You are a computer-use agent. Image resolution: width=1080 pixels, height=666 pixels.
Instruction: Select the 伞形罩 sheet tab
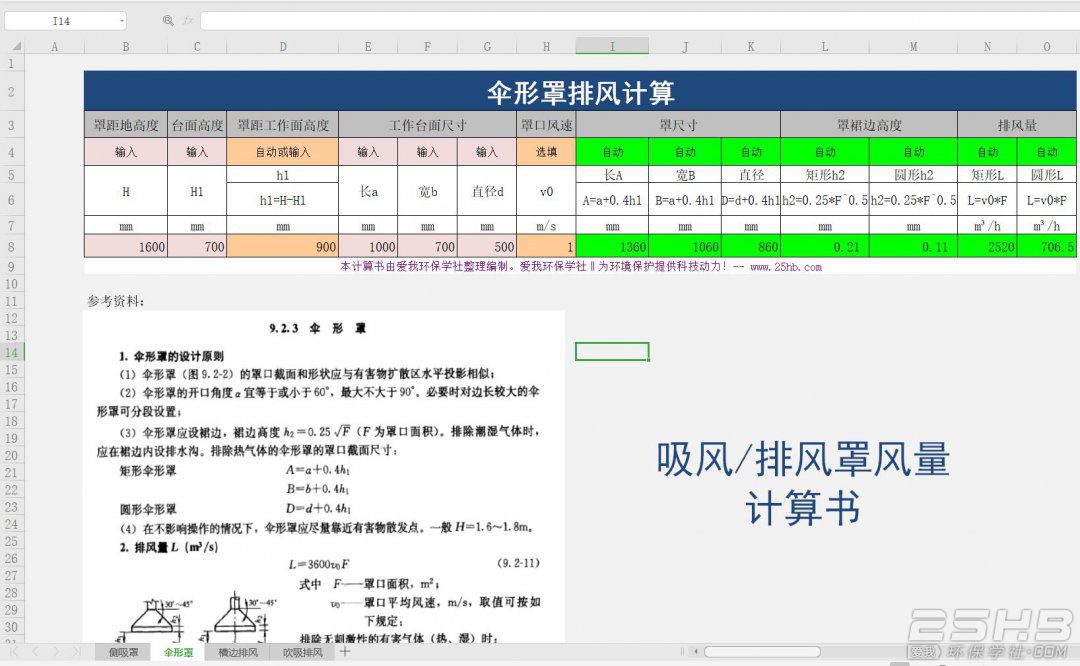[x=178, y=652]
